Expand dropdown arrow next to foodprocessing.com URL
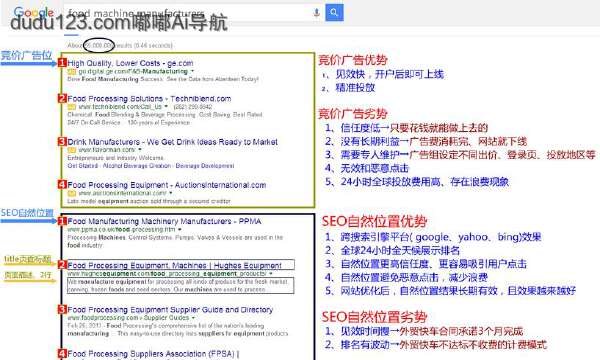600x360 pixels. 193,318
